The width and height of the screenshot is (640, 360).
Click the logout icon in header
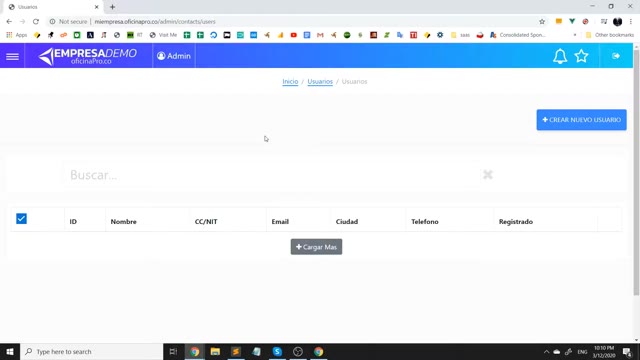coord(616,56)
